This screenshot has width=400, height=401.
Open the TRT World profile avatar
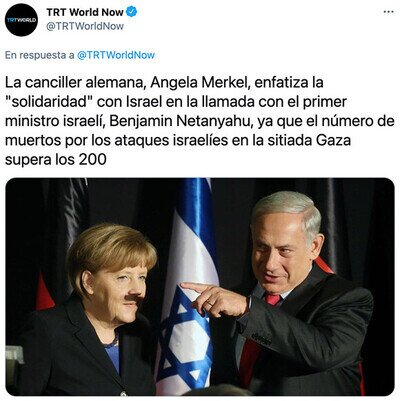coord(22,21)
